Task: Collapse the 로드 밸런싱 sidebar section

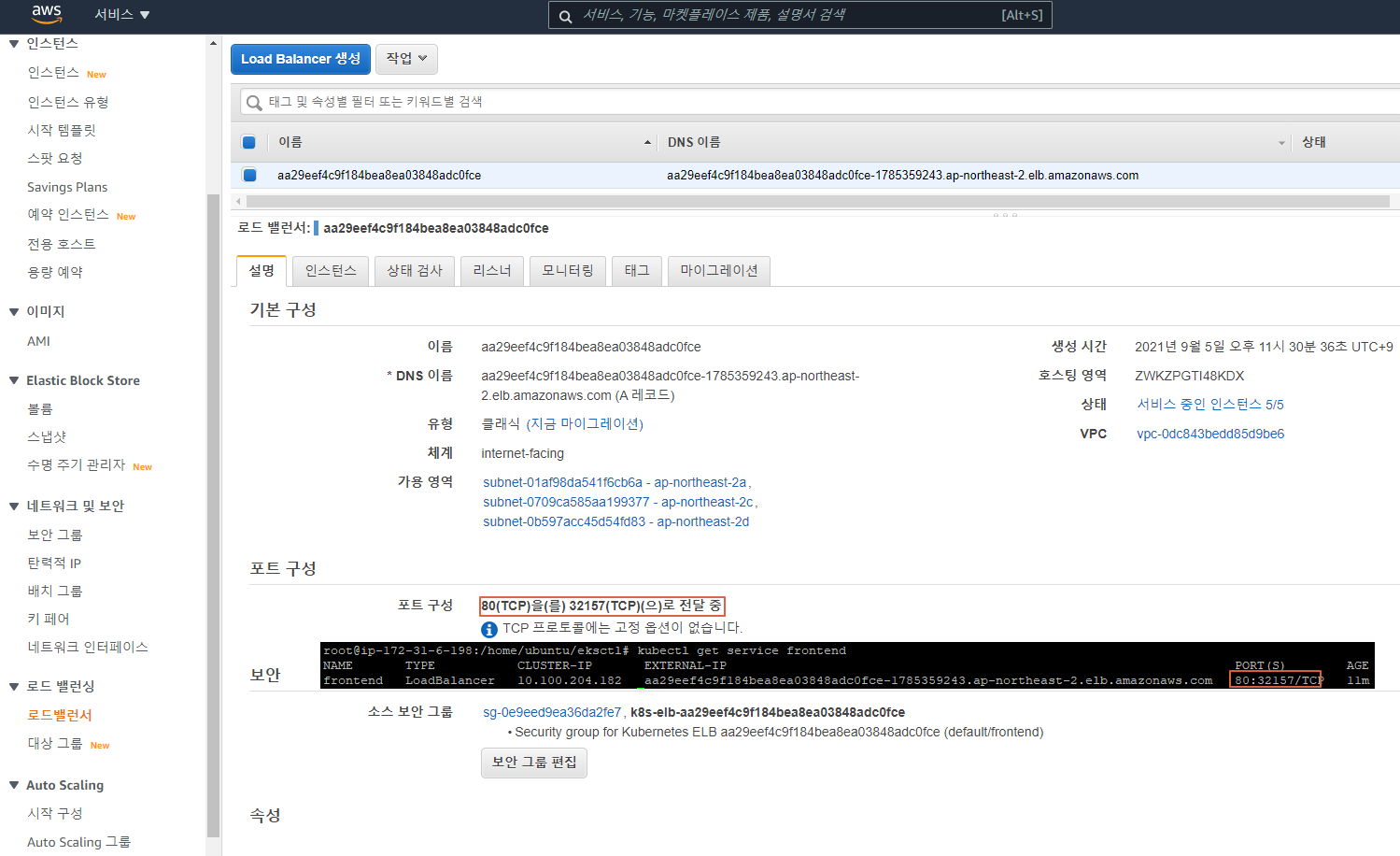Action: click(14, 687)
